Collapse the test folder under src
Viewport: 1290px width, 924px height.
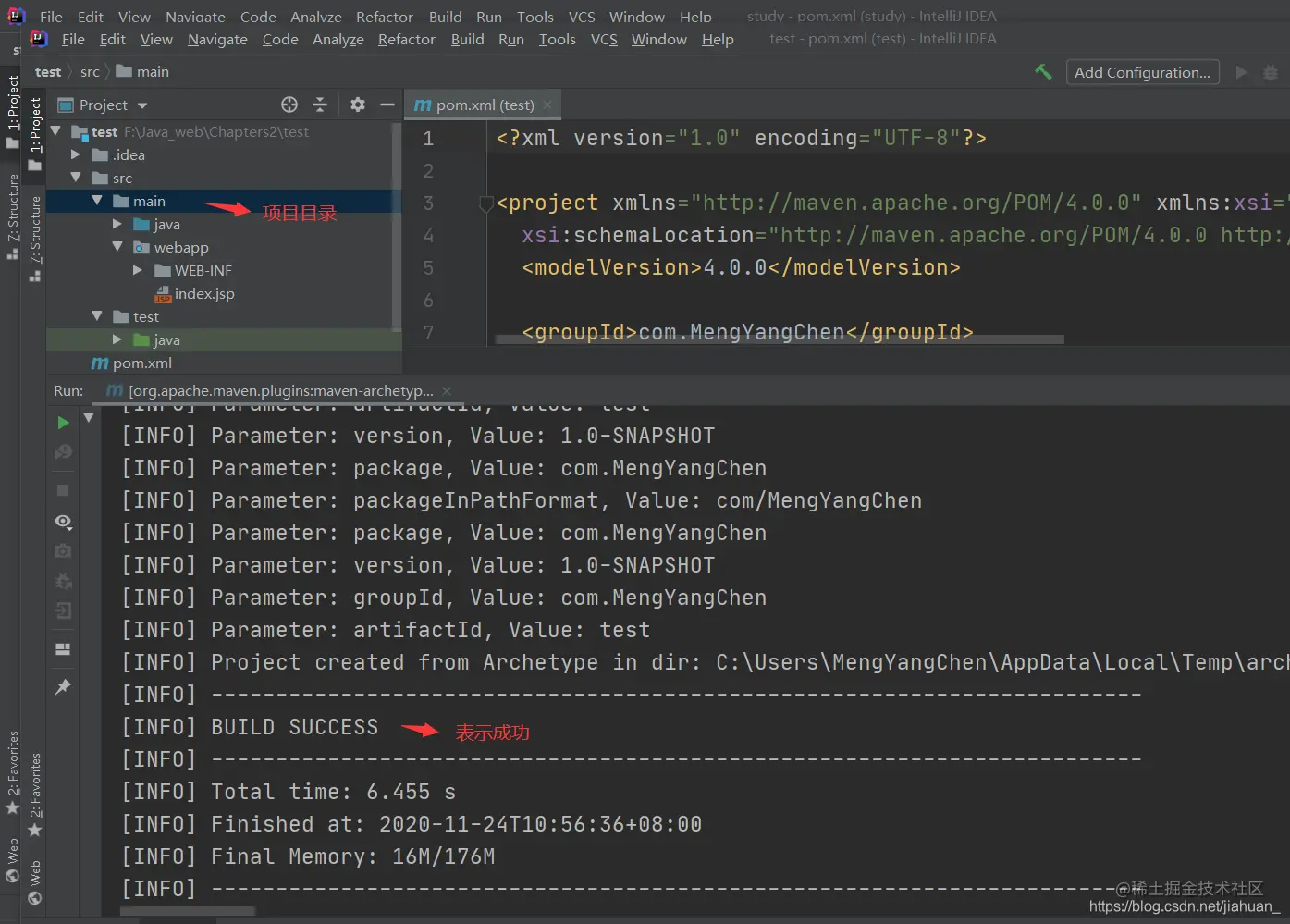97,316
